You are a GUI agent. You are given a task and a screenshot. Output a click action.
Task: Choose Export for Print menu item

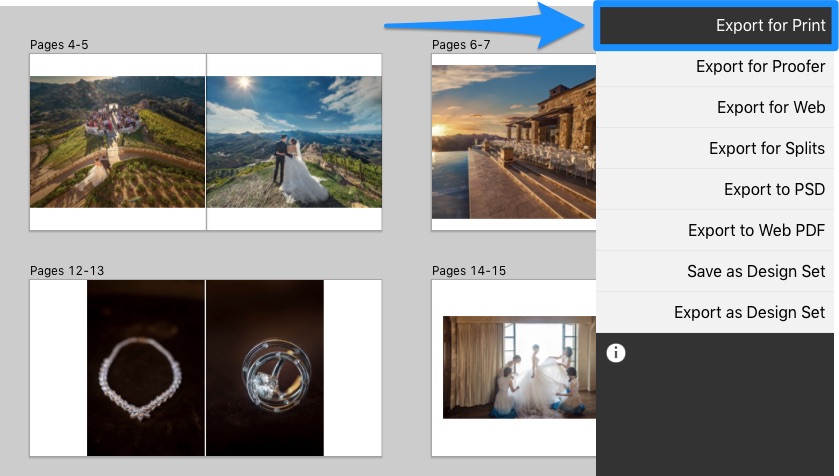tap(715, 25)
